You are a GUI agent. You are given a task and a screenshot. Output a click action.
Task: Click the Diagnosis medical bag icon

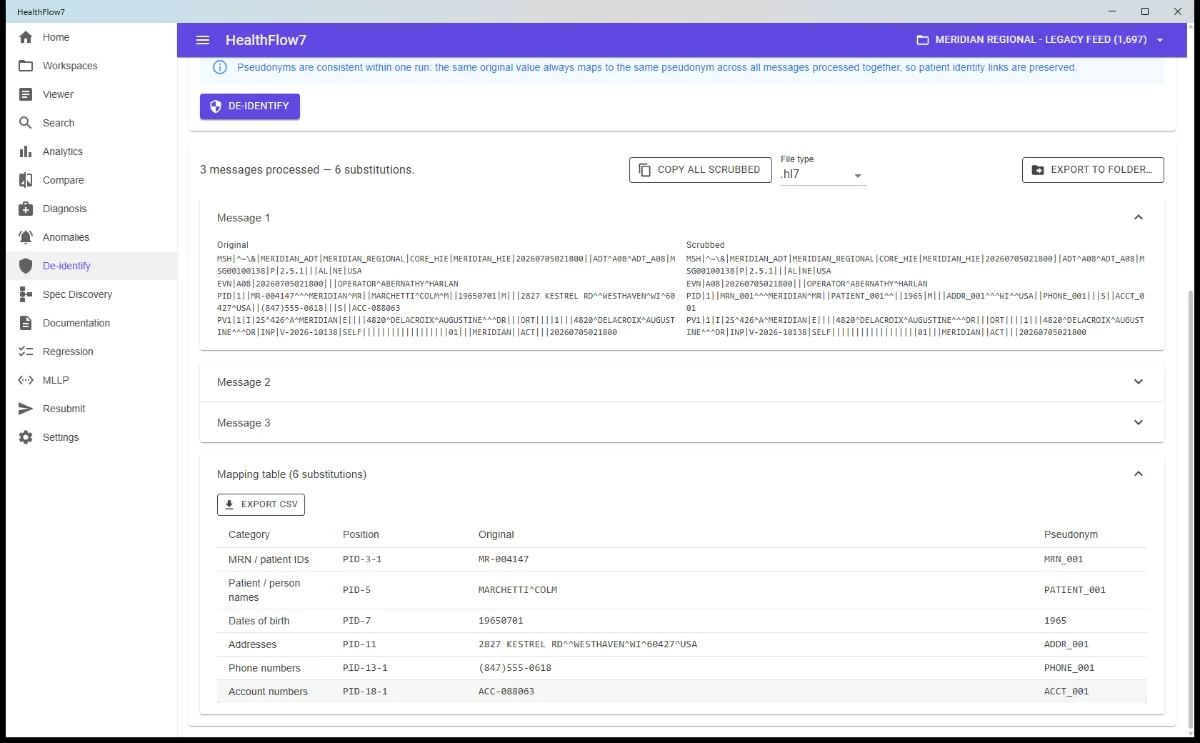tap(26, 209)
